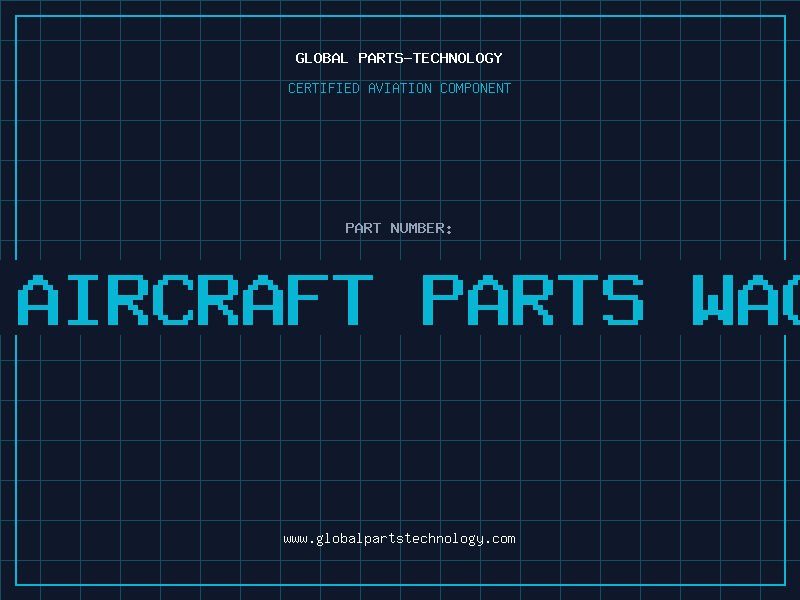Select the letter F in AIRCRAFT
This screenshot has height=600, width=800.
[x=306, y=300]
